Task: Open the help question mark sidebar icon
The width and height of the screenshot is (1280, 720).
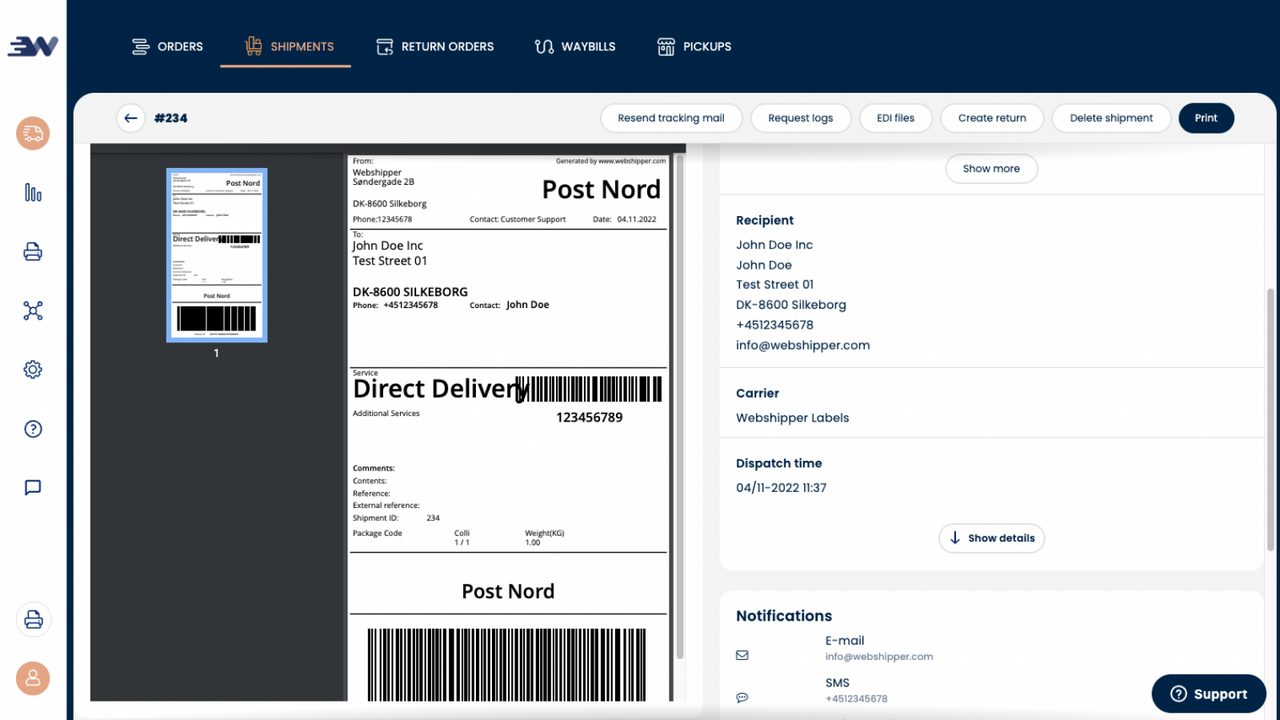Action: click(x=33, y=429)
